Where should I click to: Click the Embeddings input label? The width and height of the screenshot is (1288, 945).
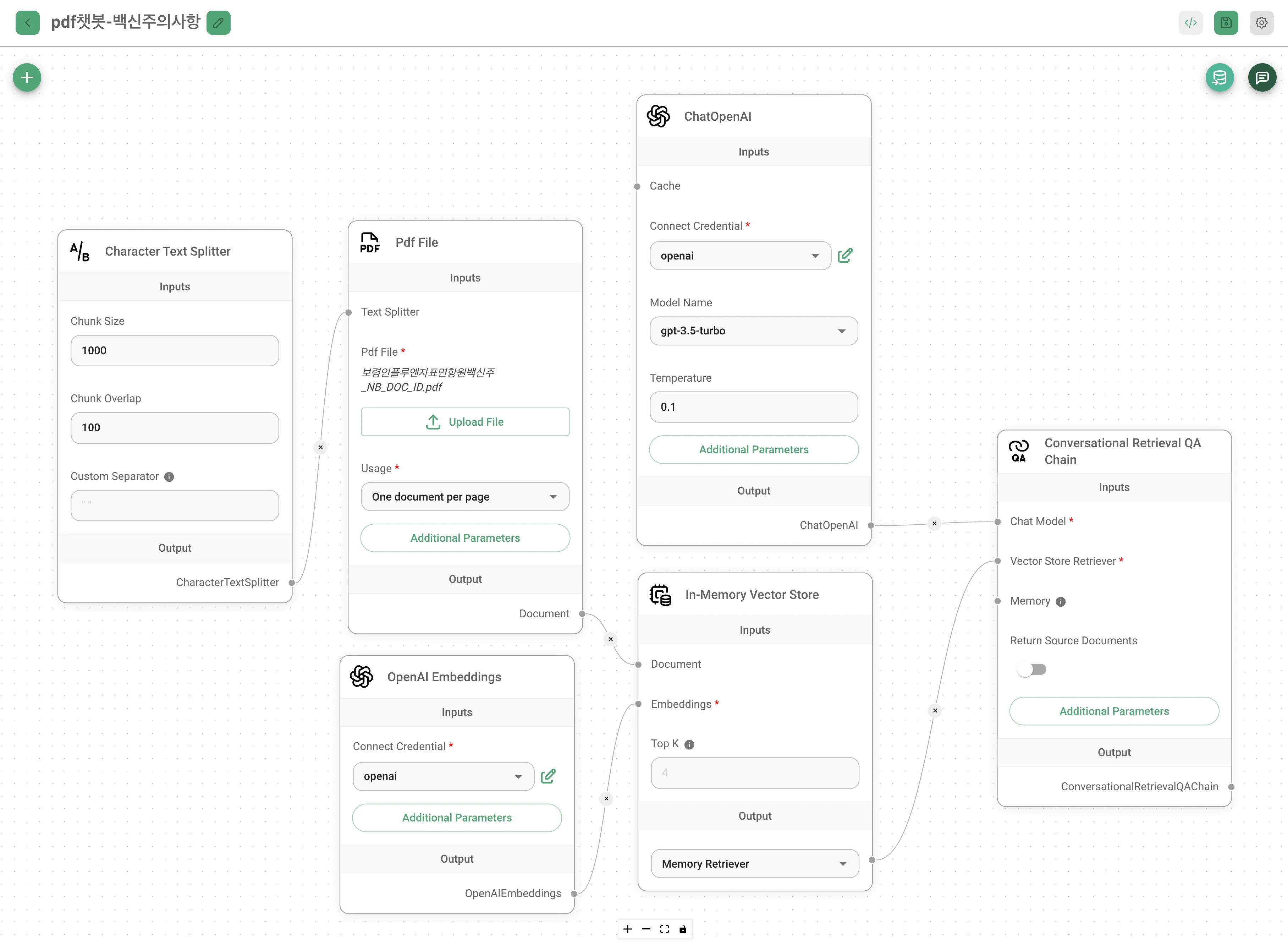681,704
